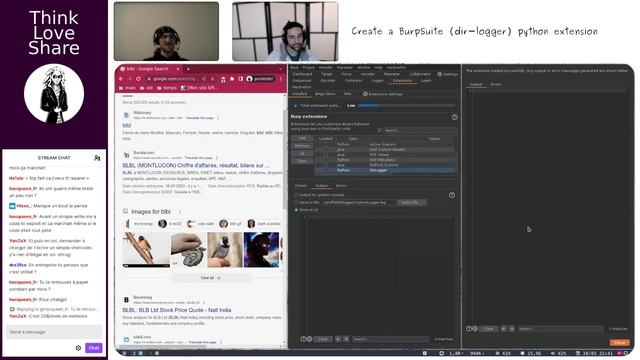Click the Add extension button
Image resolution: width=640 pixels, height=360 pixels.
[302, 139]
